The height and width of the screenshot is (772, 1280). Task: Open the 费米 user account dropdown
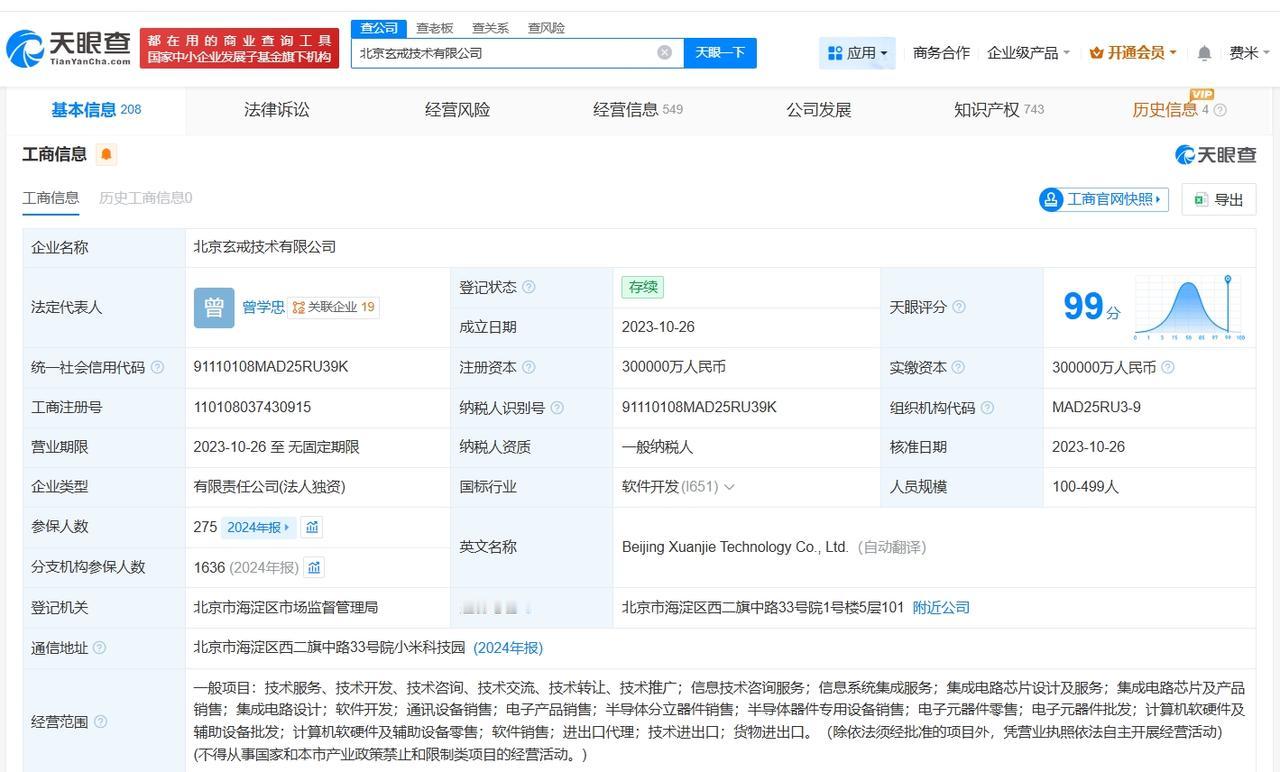[x=1249, y=53]
